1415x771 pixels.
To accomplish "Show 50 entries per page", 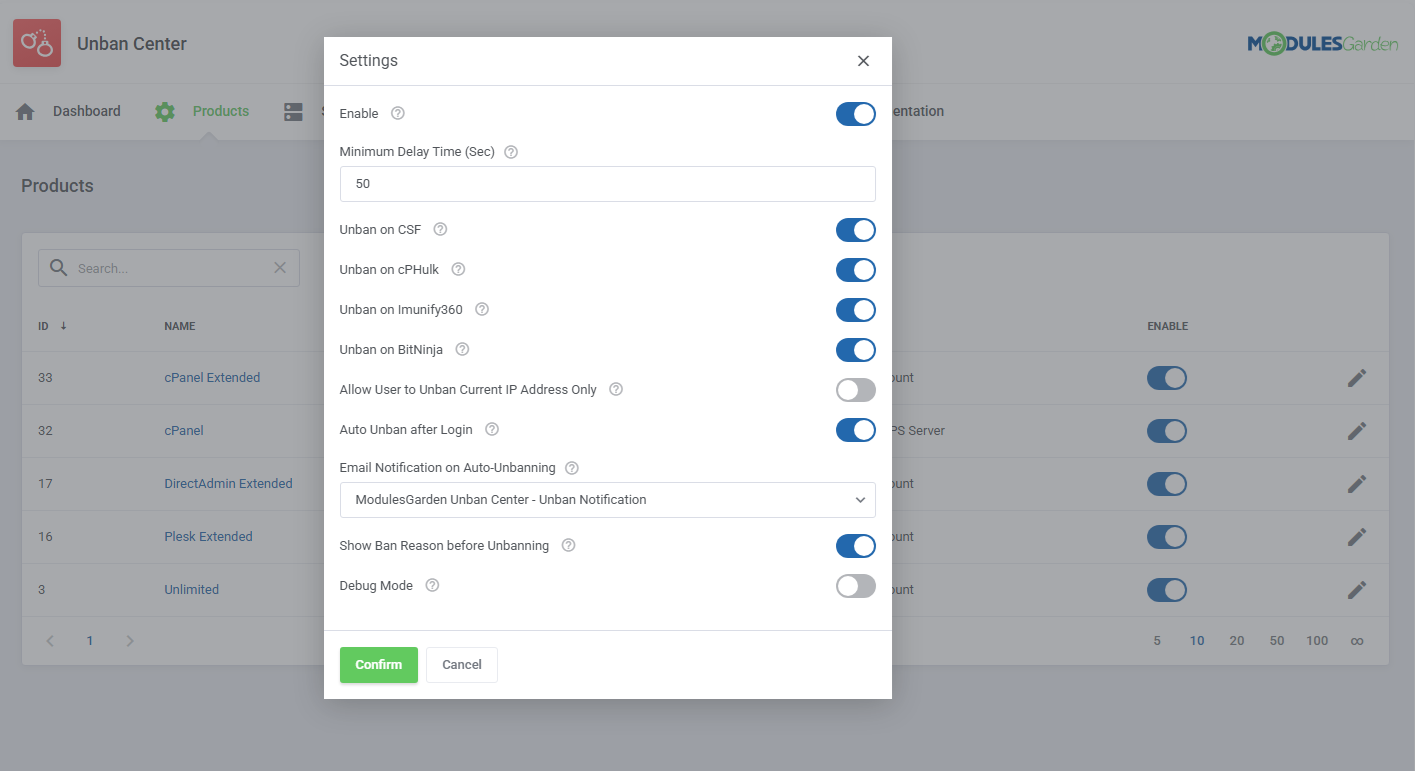I will 1277,641.
